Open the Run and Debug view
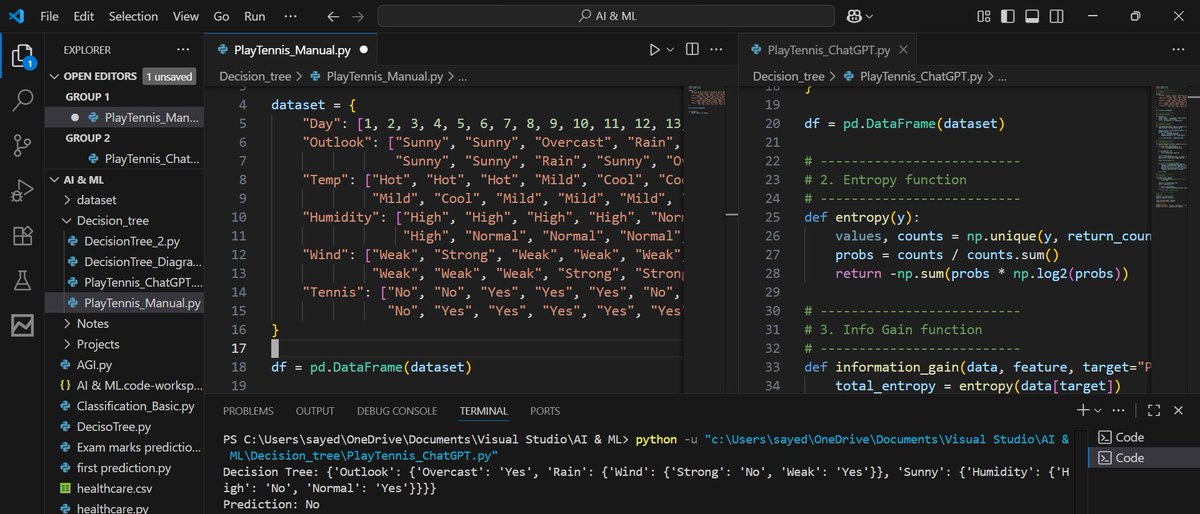Image resolution: width=1200 pixels, height=514 pixels. pyautogui.click(x=22, y=190)
